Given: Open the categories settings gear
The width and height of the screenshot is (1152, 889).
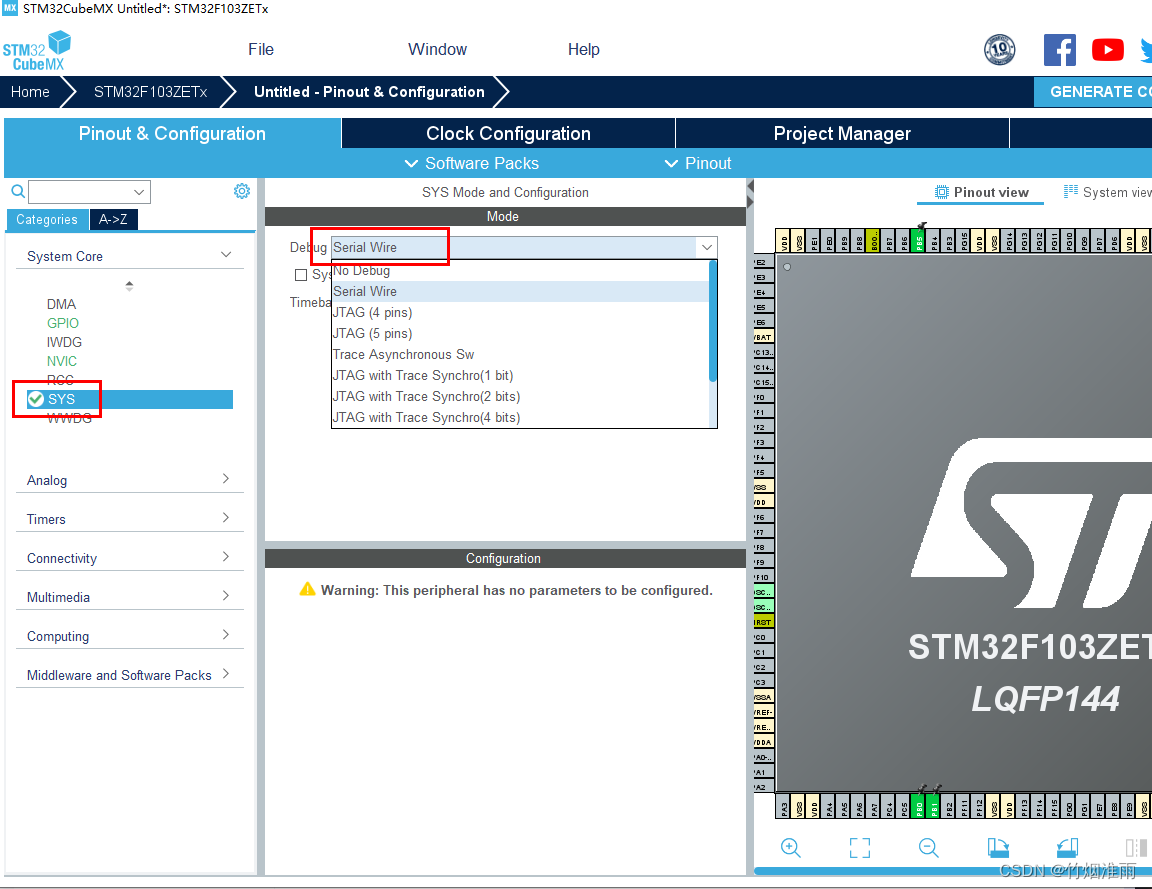Looking at the screenshot, I should tap(242, 191).
